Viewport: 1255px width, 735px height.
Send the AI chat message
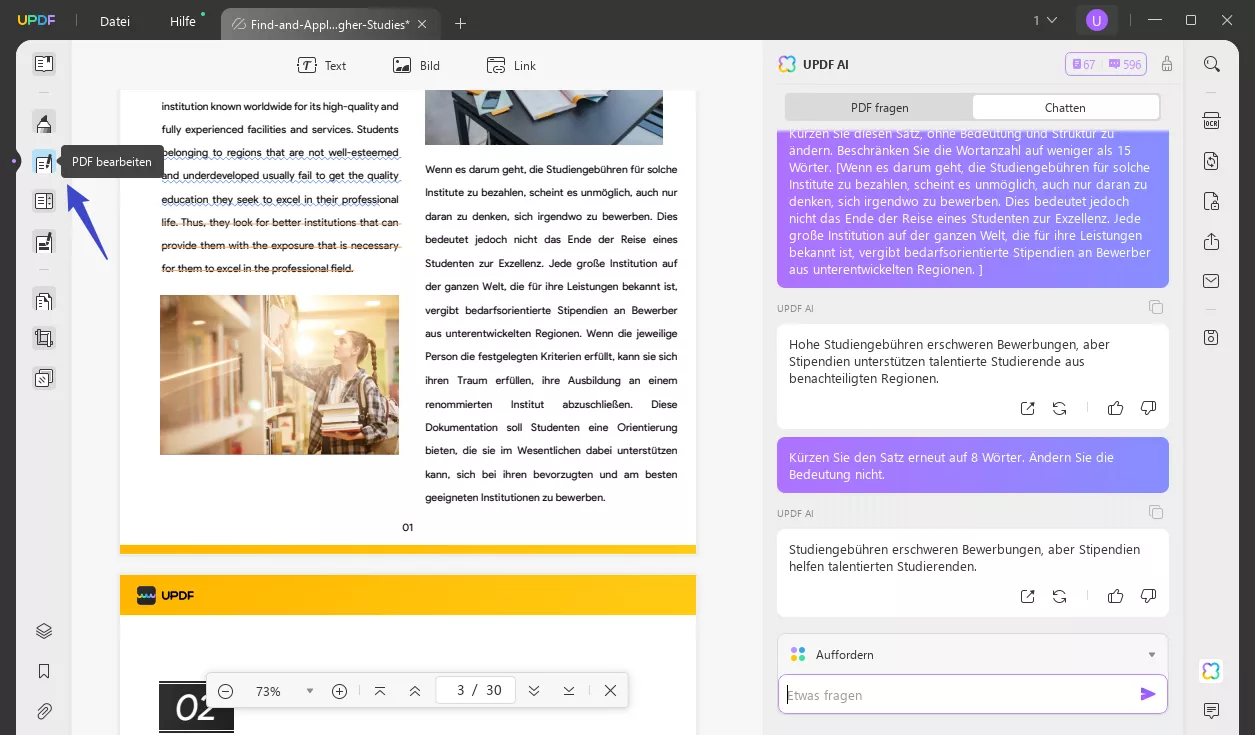click(x=1147, y=694)
